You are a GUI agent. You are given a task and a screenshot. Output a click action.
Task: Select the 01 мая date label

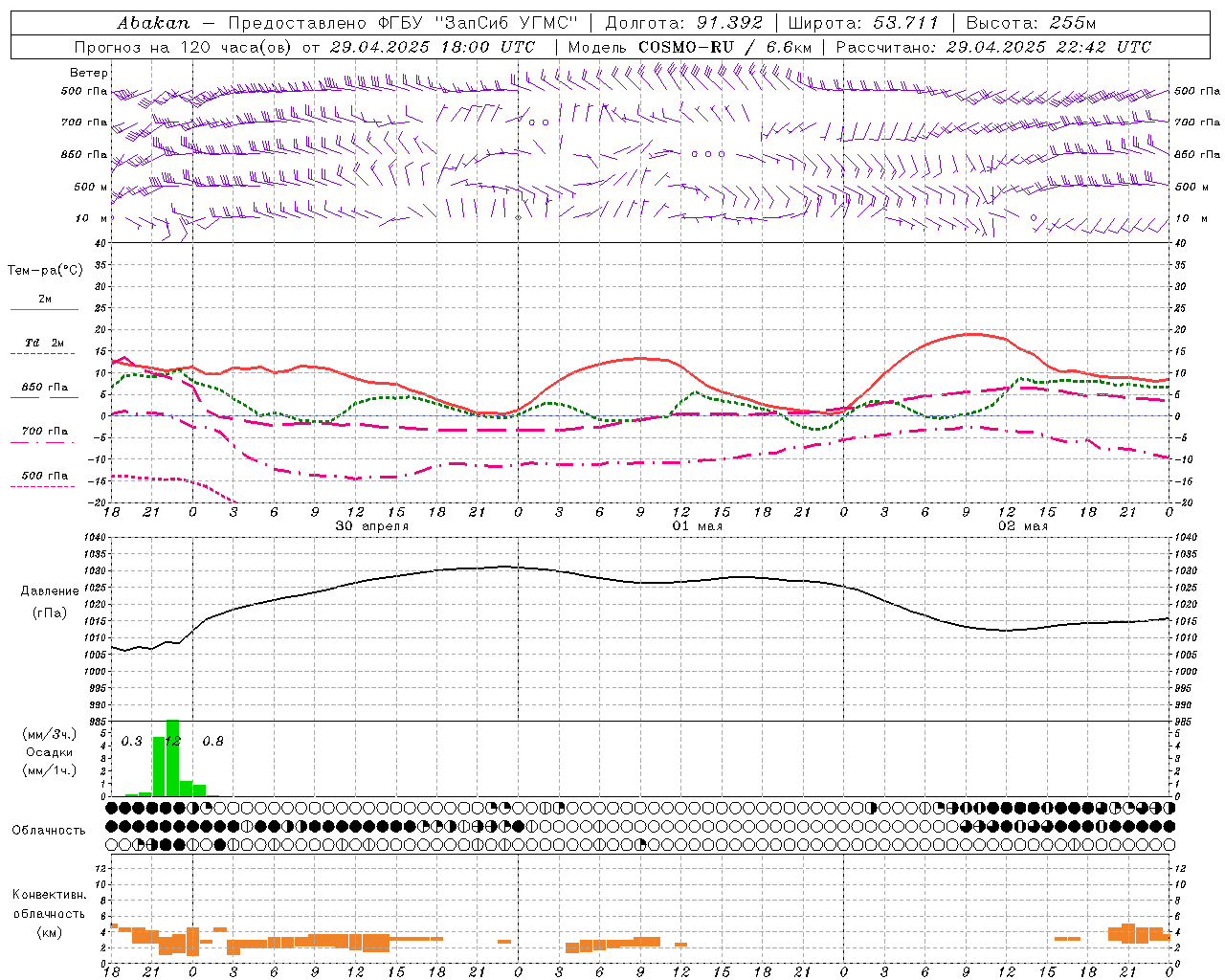tap(698, 526)
